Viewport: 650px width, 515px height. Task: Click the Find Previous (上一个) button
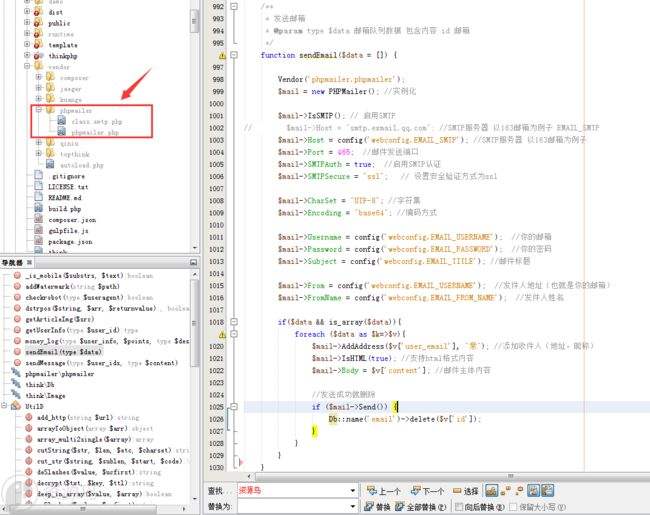point(383,491)
